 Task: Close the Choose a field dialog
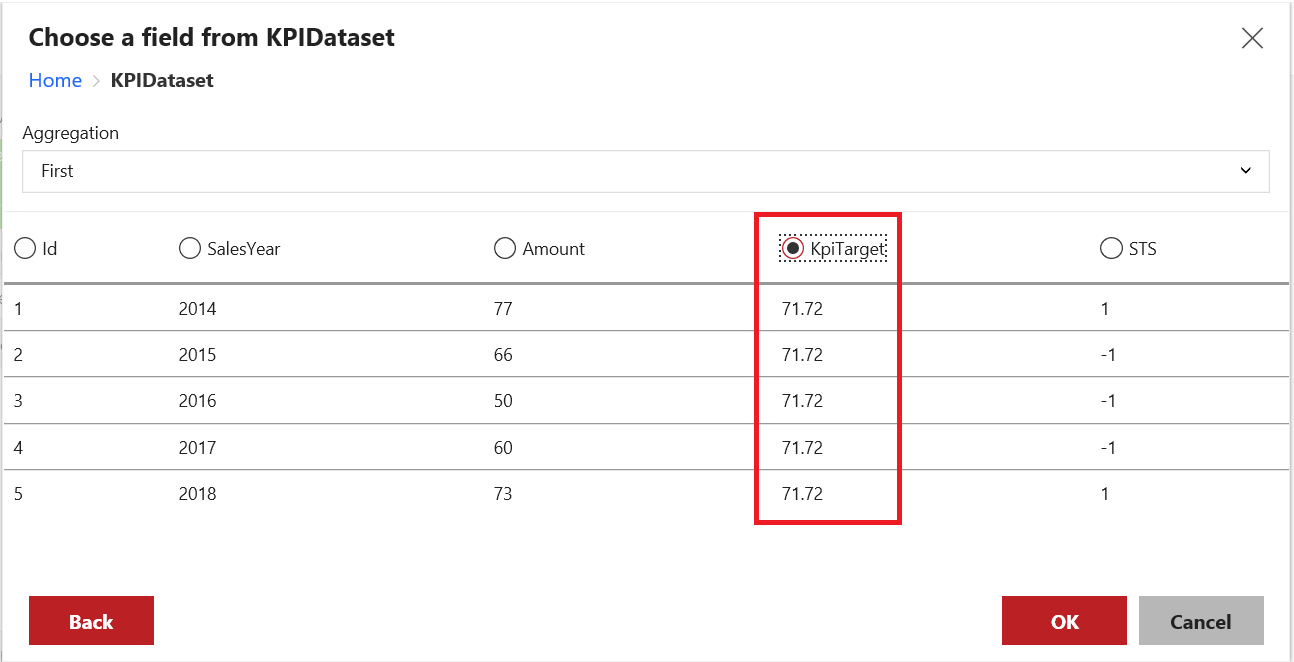[1251, 39]
